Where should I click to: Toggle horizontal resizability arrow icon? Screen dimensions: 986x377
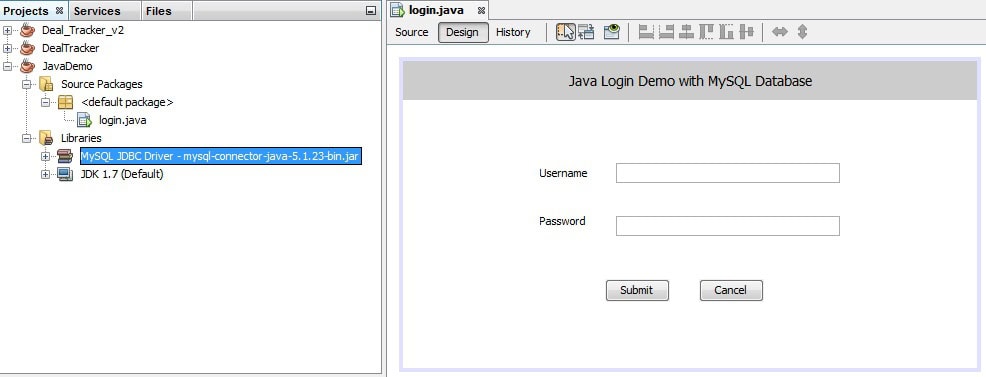(x=780, y=32)
